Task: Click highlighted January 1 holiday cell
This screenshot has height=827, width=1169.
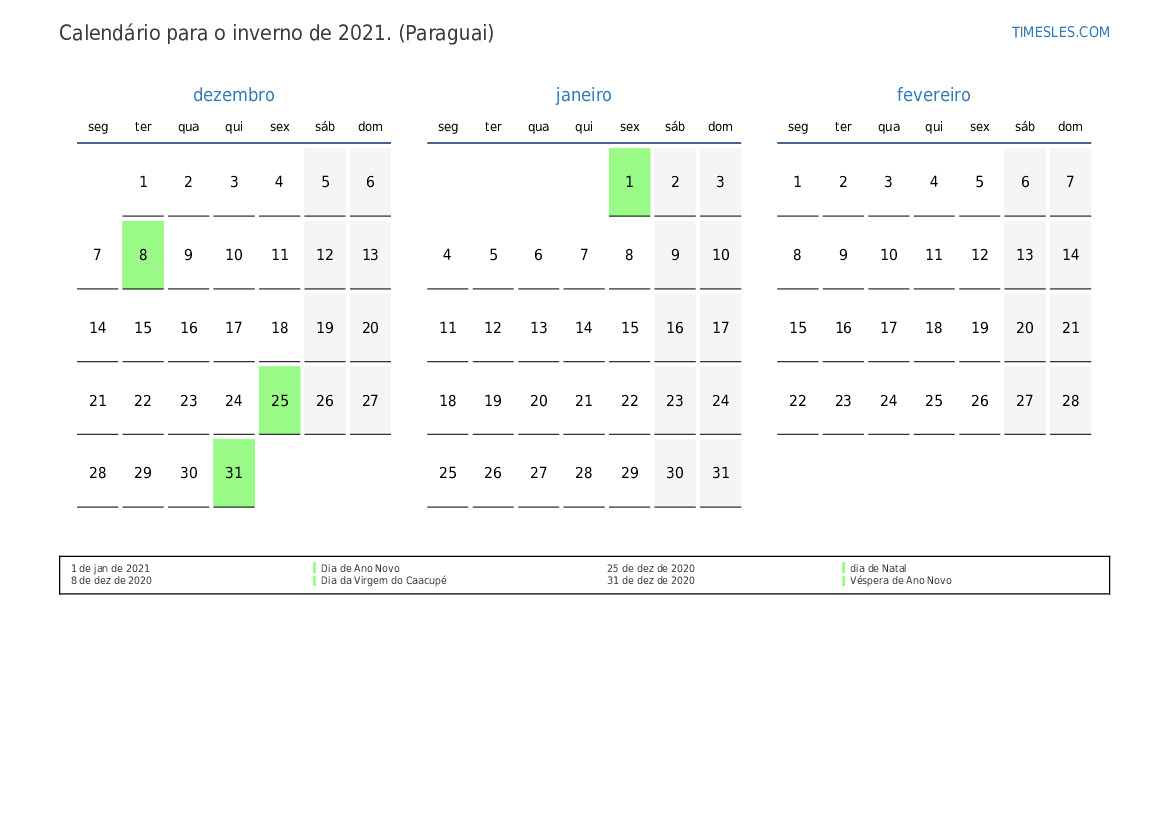Action: click(x=629, y=182)
